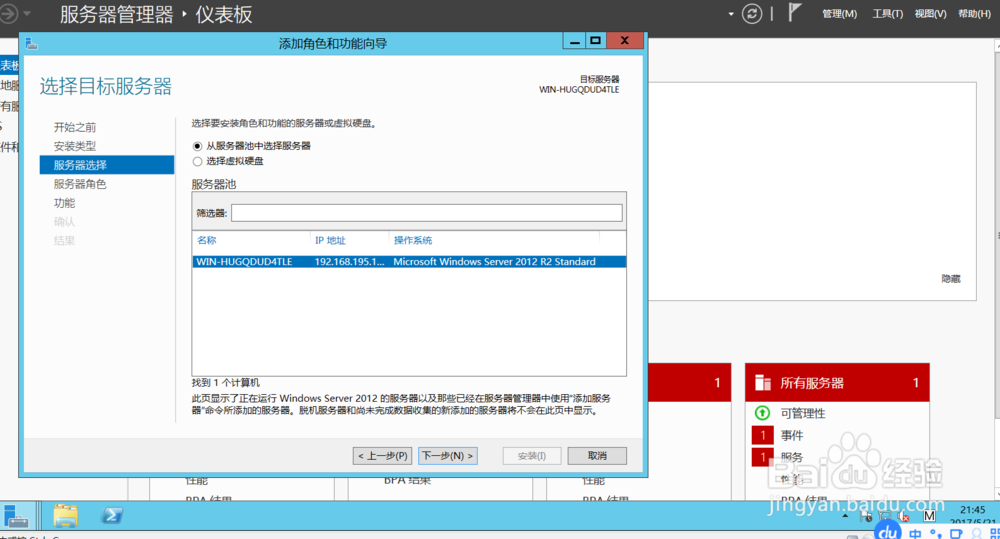This screenshot has height=539, width=1000.
Task: Select 'choose server from server pool' radio
Action: point(198,146)
